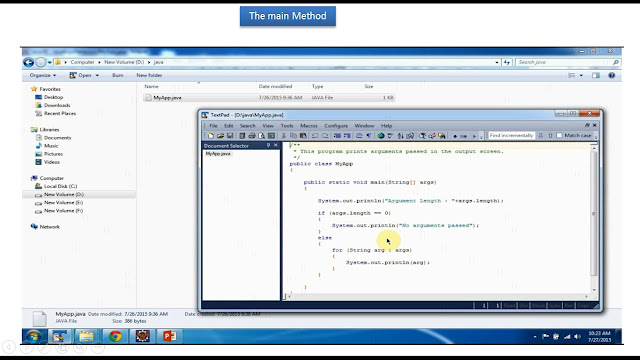This screenshot has width=640, height=360.
Task: Toggle auto-hide pin on Document Selector
Action: click(268, 145)
